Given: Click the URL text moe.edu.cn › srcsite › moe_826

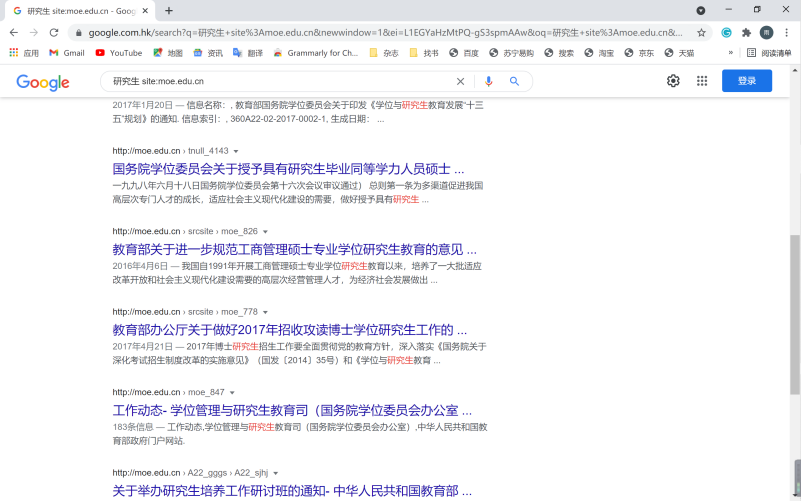Looking at the screenshot, I should (185, 231).
